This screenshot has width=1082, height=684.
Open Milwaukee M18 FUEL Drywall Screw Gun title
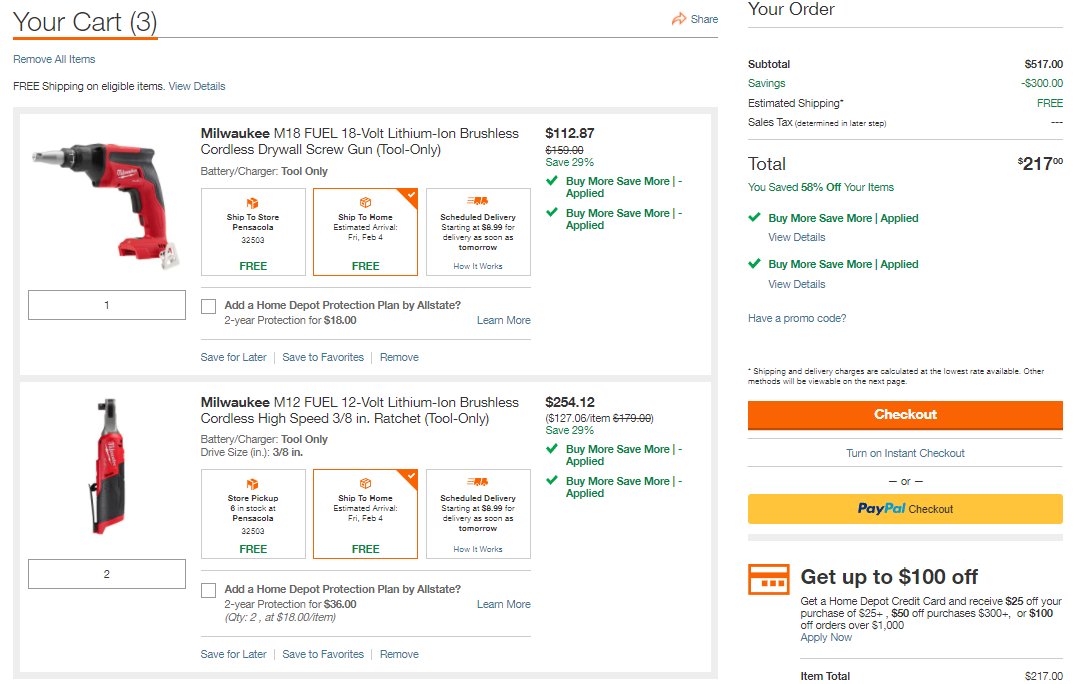point(360,141)
